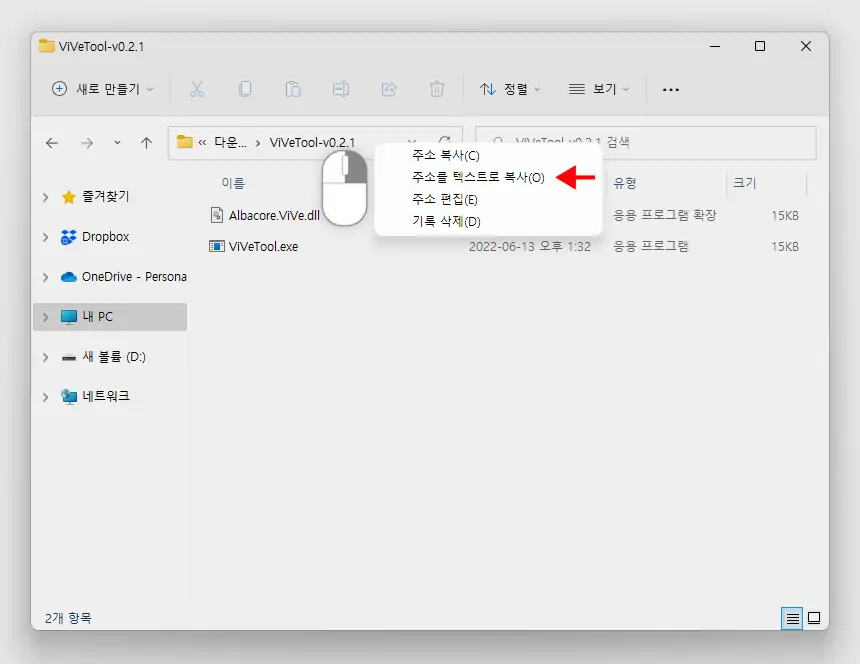The image size is (860, 664).
Task: Click the Albacore.ViVe.dll file icon
Action: click(x=217, y=215)
